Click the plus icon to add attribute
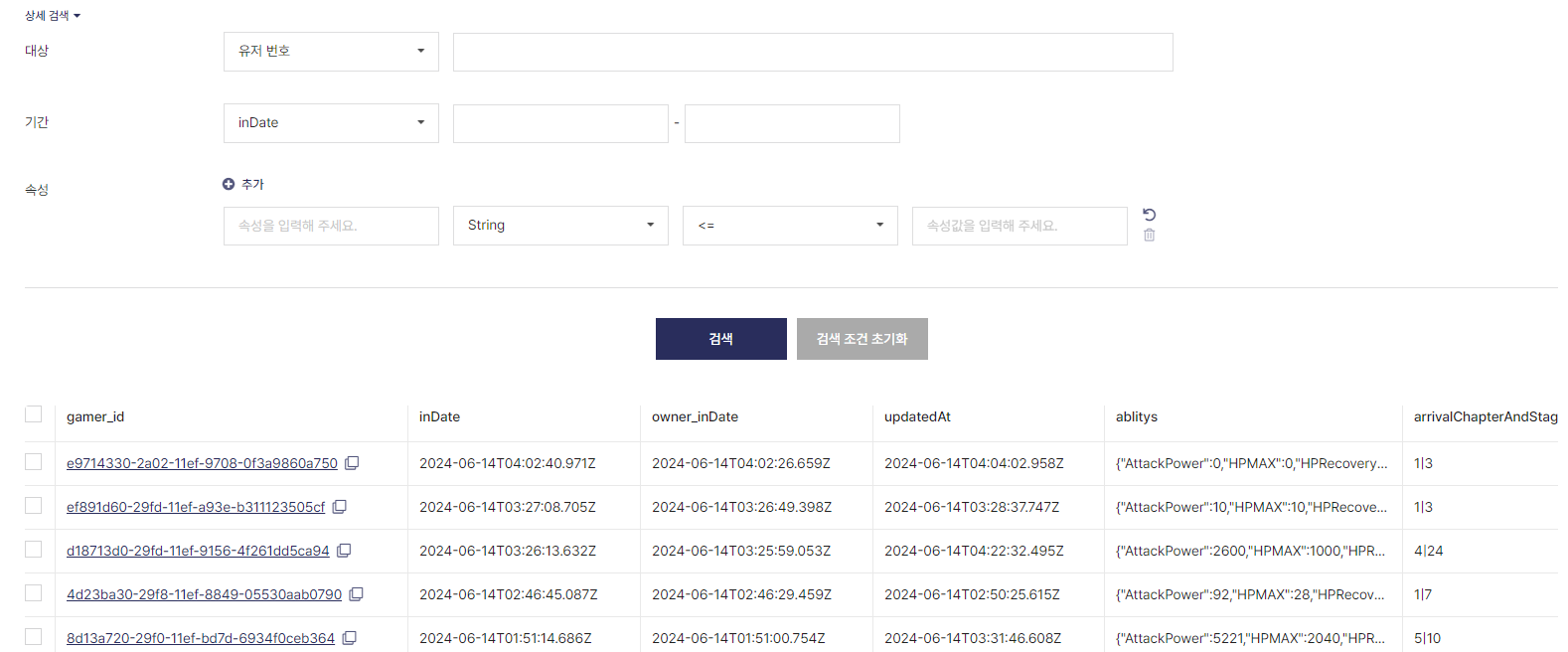1568x652 pixels. coord(229,184)
